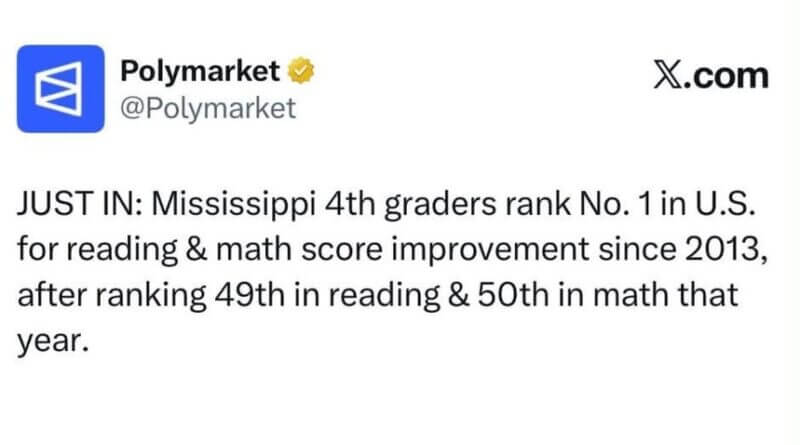Click "U.S." at end of first line
This screenshot has width=800, height=445.
[724, 204]
